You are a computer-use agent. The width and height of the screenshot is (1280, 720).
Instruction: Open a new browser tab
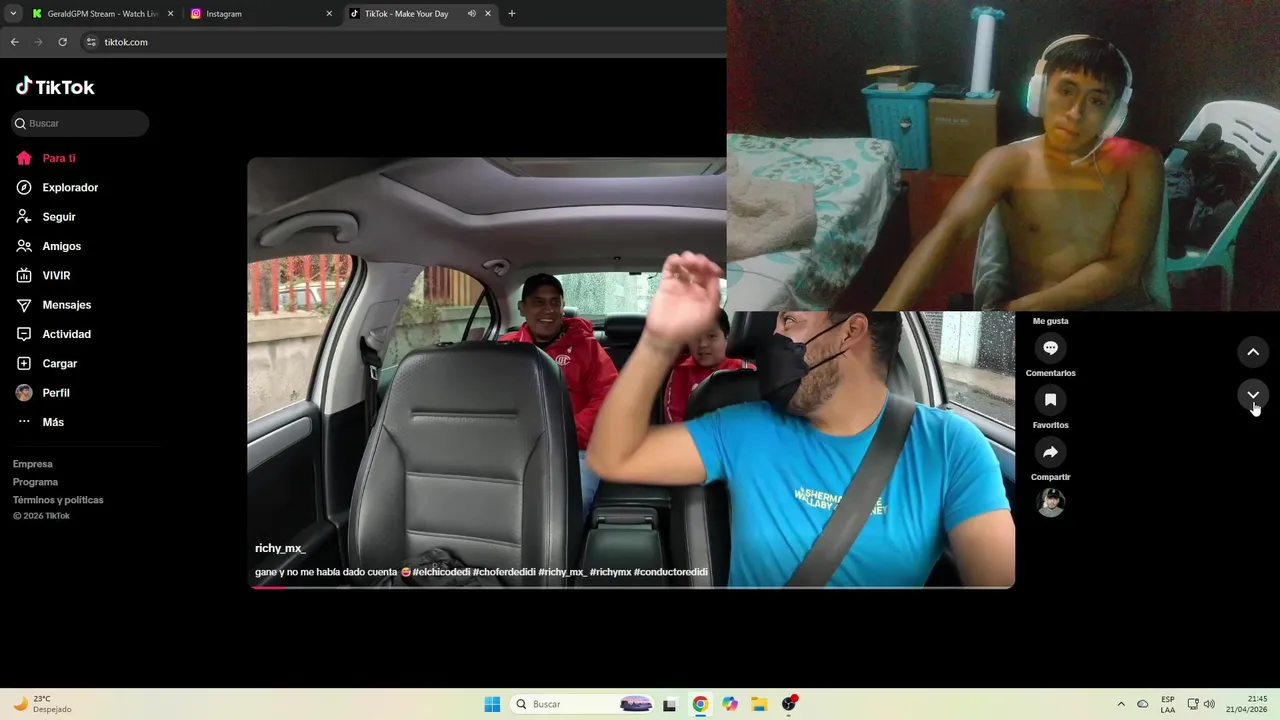(x=512, y=14)
